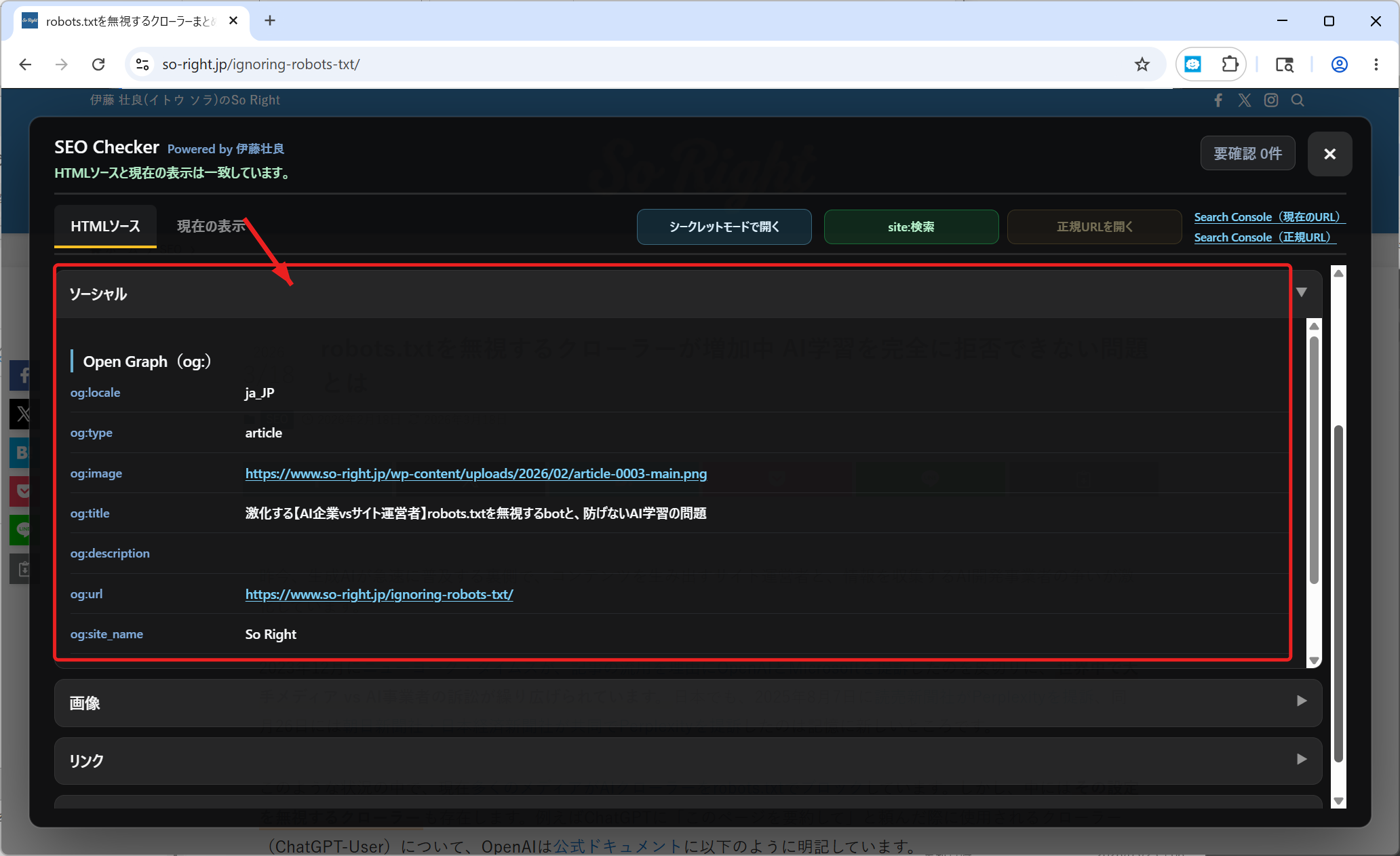Open Chrome's three-dot menu
The image size is (1400, 856).
(x=1376, y=64)
